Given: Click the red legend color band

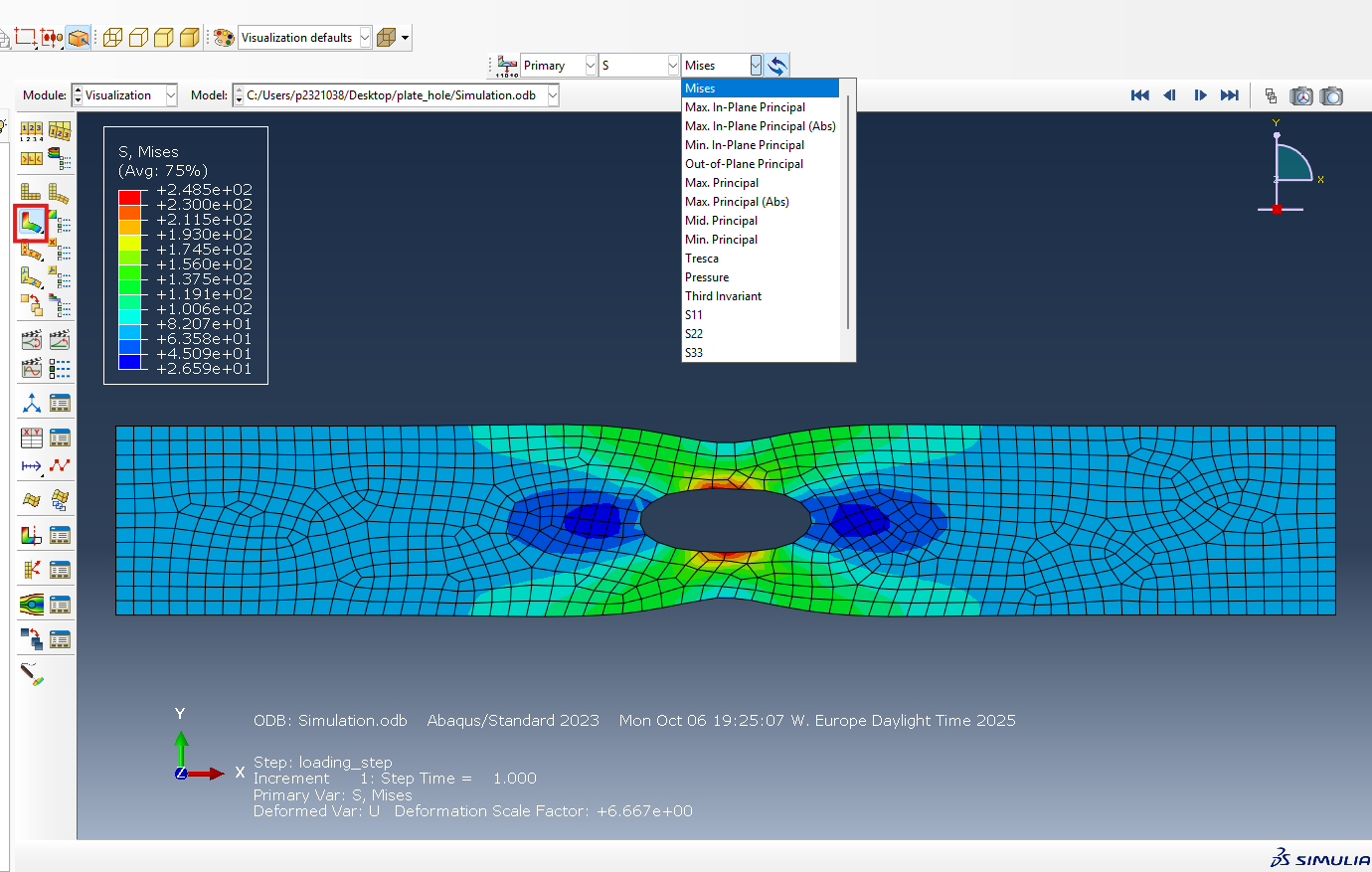Looking at the screenshot, I should pos(129,197).
